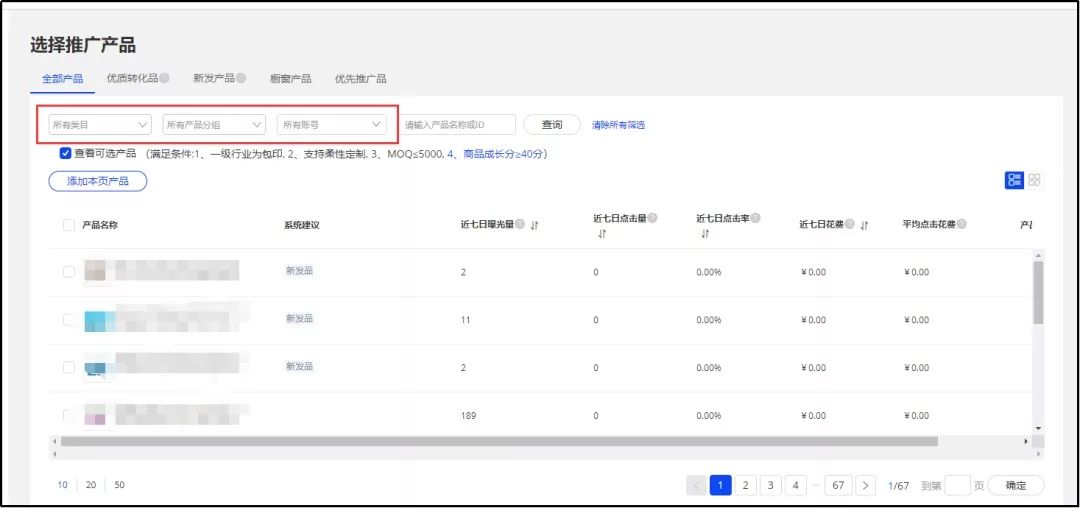Switch to list view layout icon

click(1014, 180)
